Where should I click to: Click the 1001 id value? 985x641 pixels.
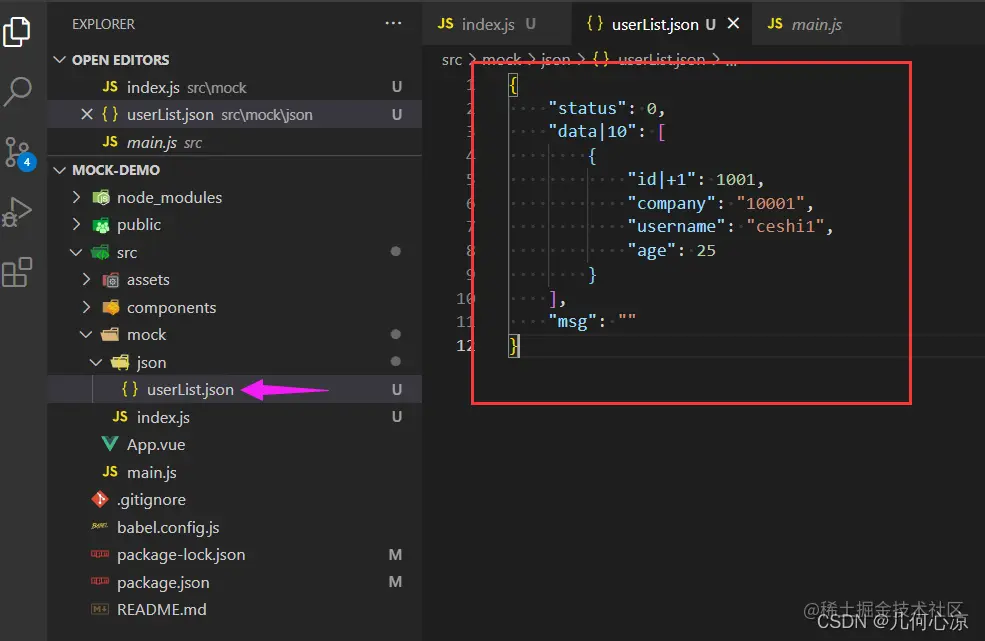click(735, 180)
